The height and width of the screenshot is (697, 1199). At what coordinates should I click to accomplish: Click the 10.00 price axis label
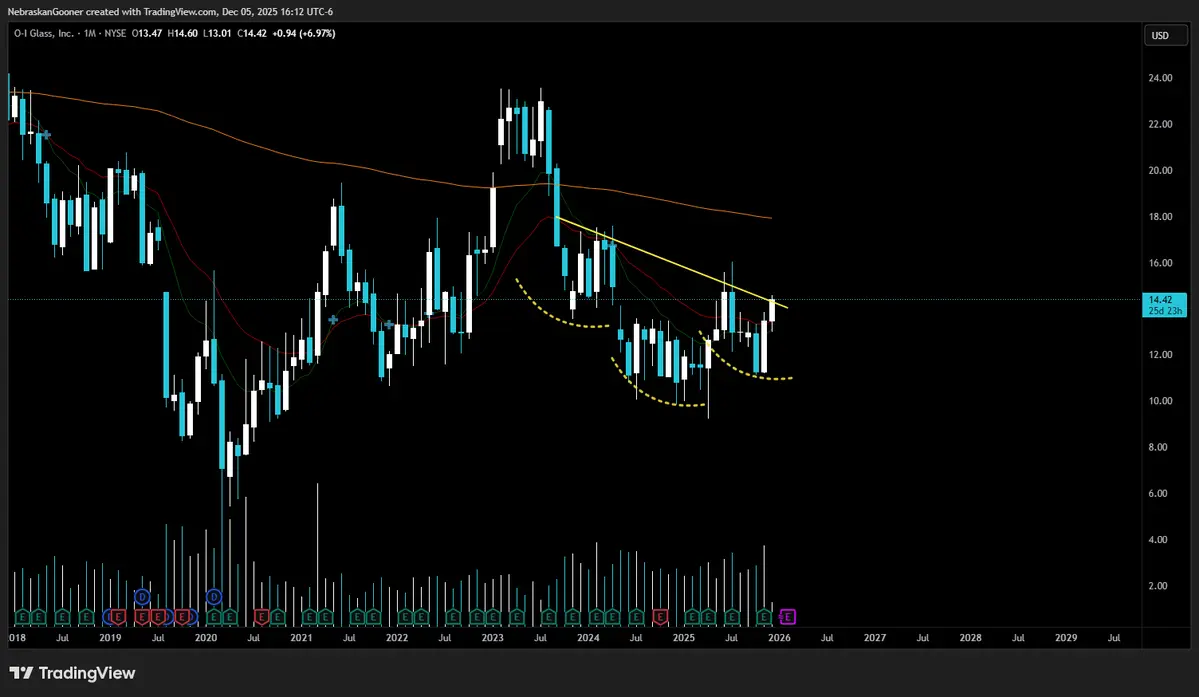[x=1160, y=400]
